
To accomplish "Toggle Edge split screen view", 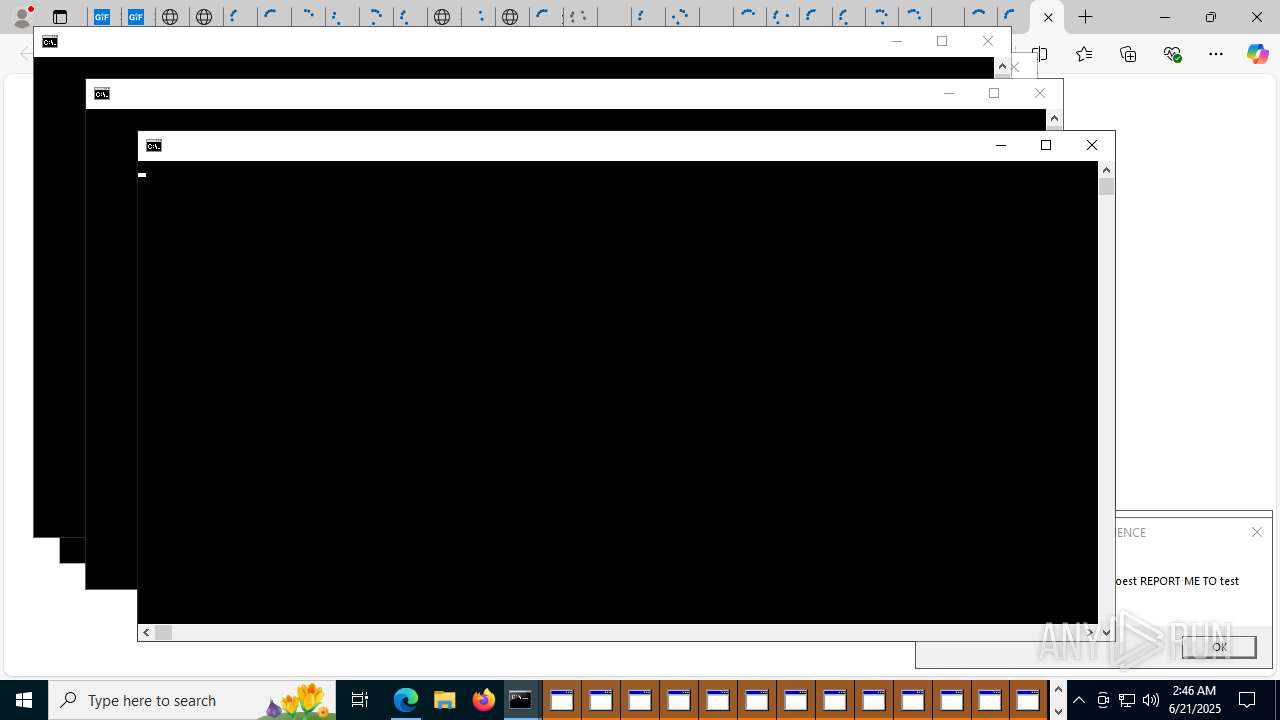I will (1040, 54).
